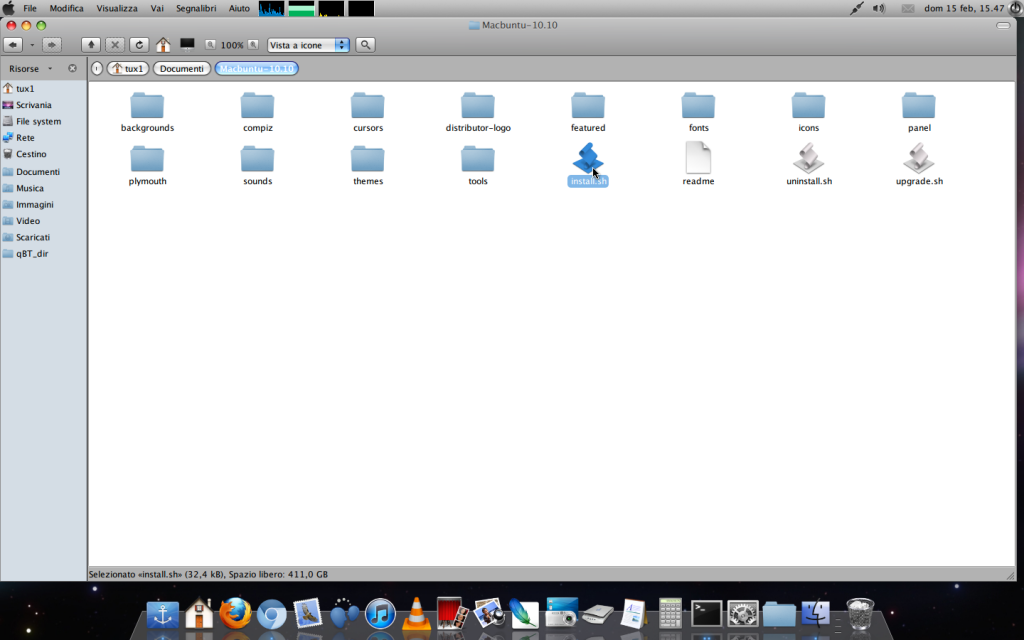Zoom in using the right magnifier icon
The height and width of the screenshot is (640, 1024).
pyautogui.click(x=254, y=45)
